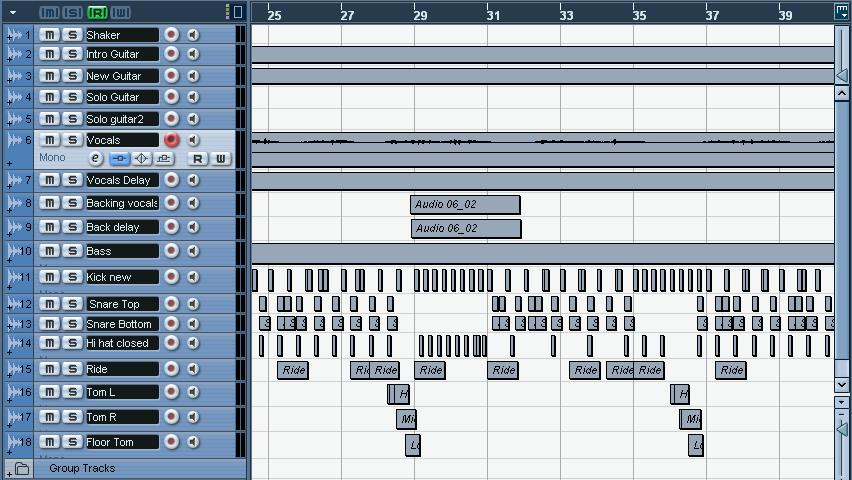Expand automation for Ride track
This screenshot has height=480, width=852.
(9, 374)
